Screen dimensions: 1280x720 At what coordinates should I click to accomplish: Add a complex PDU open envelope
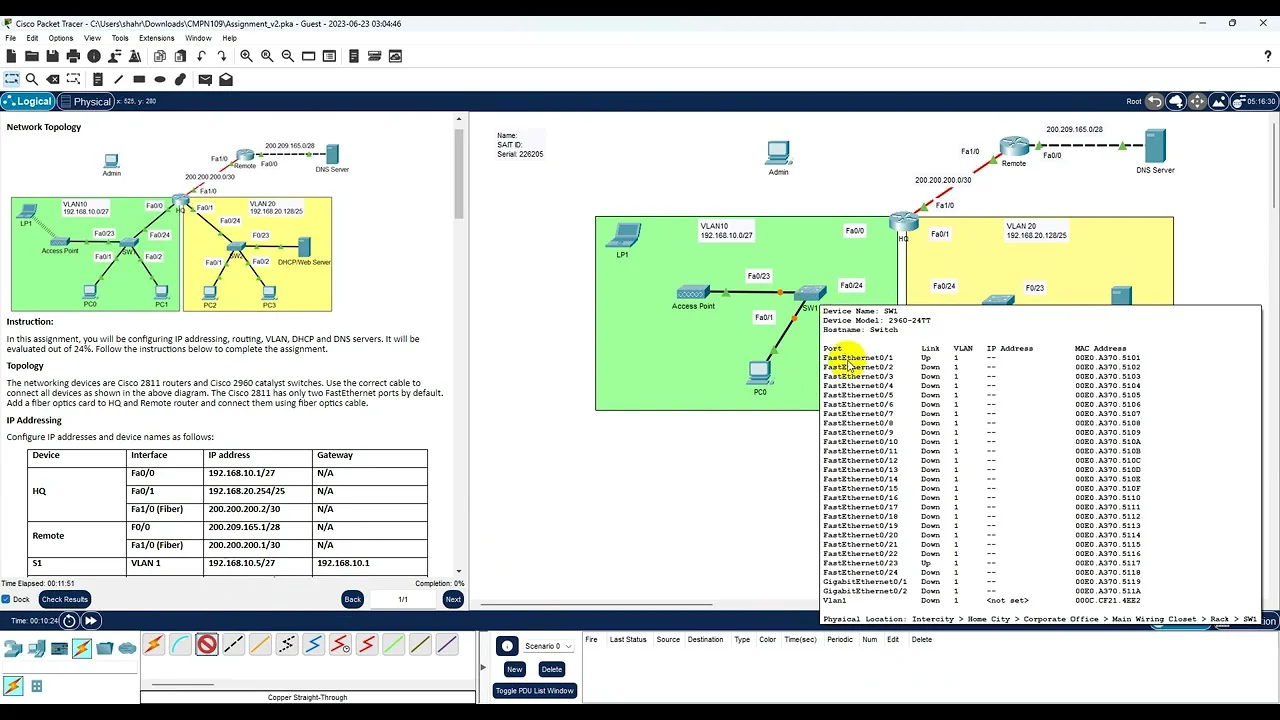[226, 79]
